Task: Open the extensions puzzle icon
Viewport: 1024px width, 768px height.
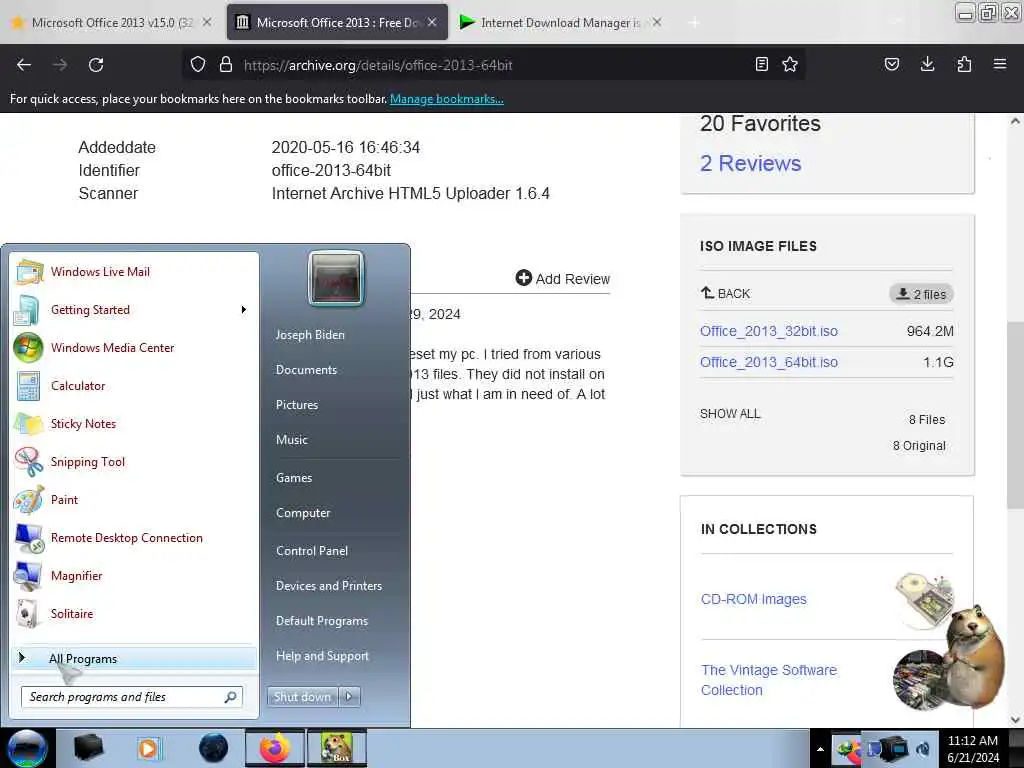Action: [x=964, y=64]
